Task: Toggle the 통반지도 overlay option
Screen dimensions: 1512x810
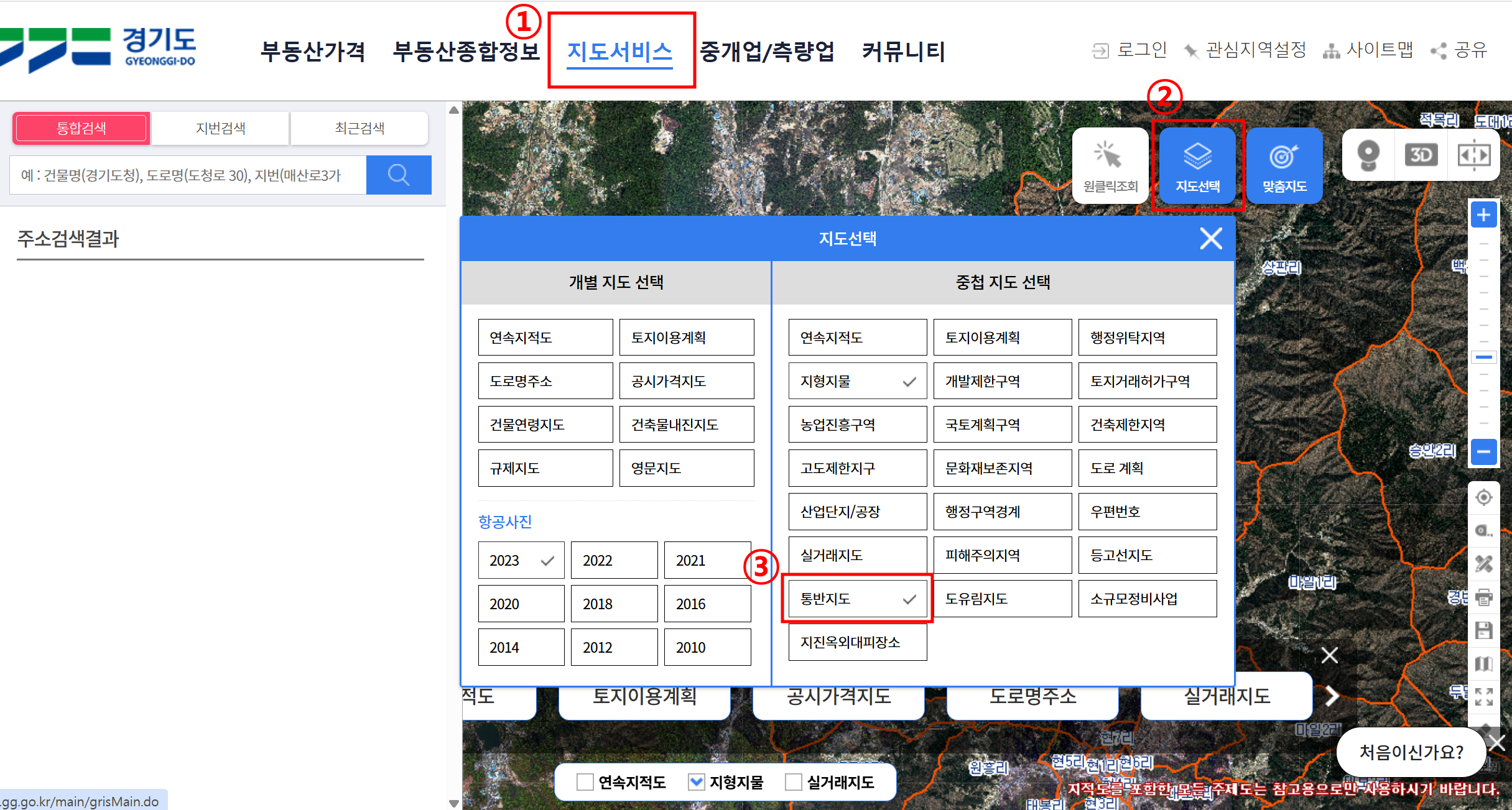Action: (x=857, y=599)
